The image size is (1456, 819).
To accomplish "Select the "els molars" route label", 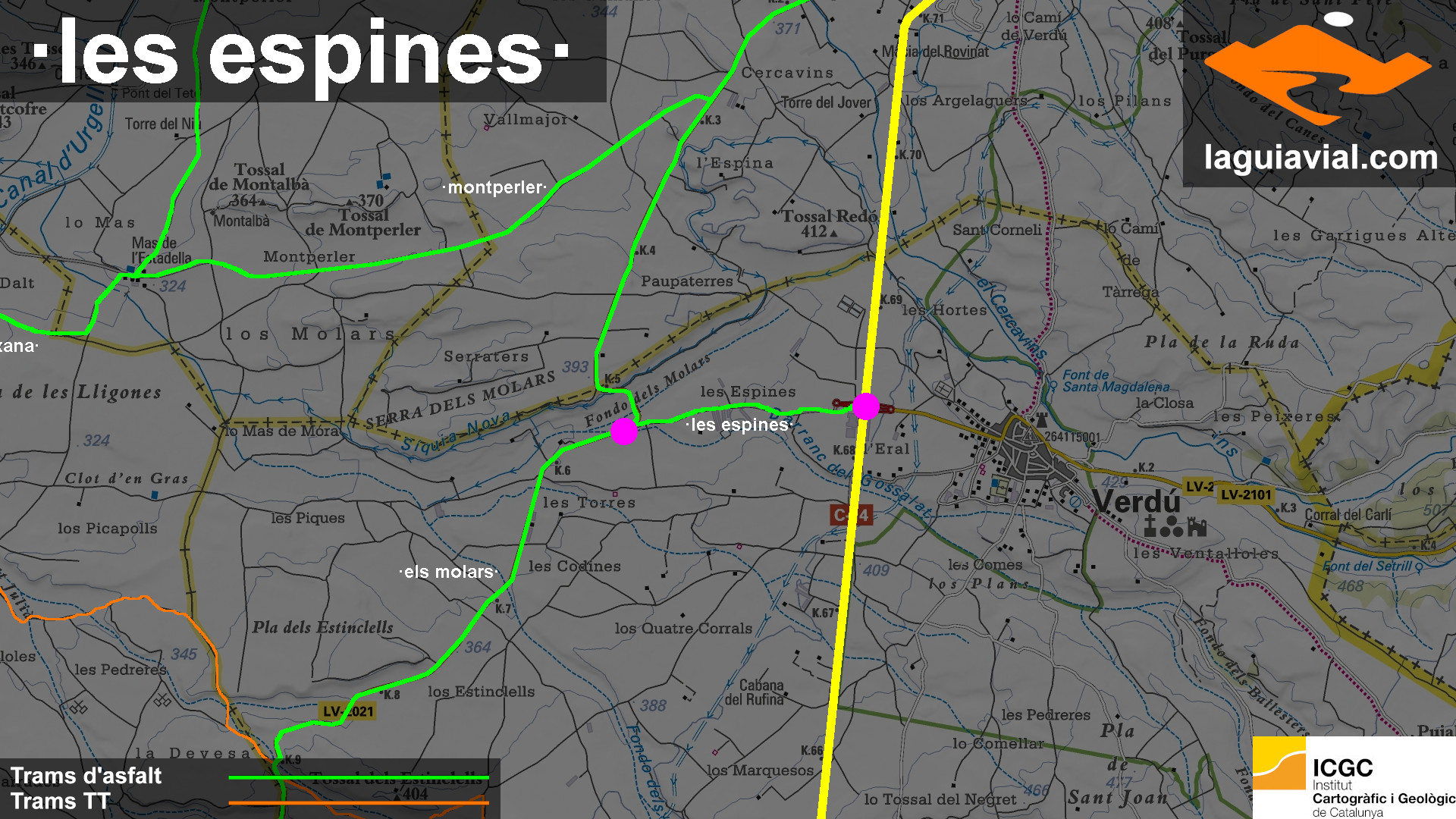I will (448, 572).
